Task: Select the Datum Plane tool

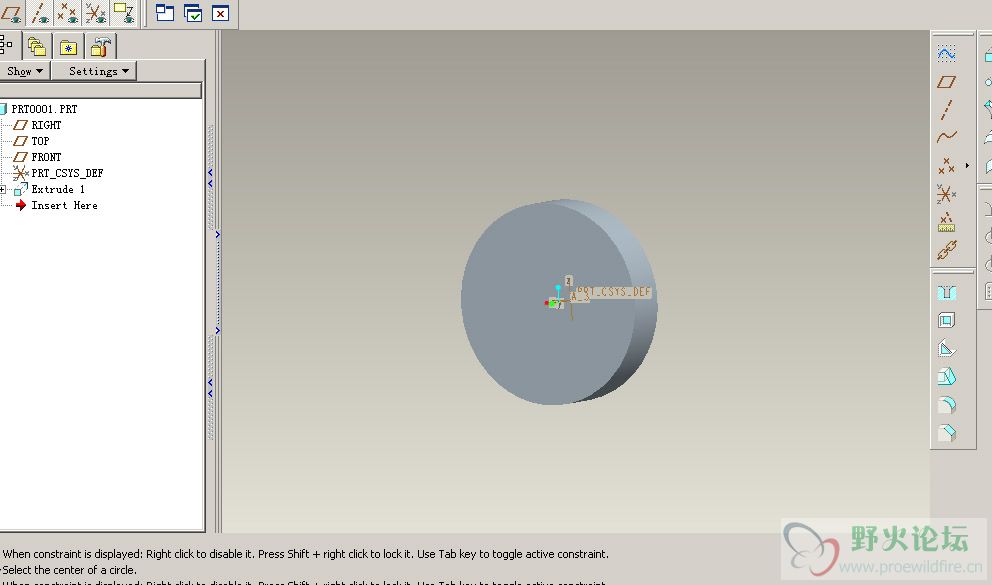Action: pos(946,82)
